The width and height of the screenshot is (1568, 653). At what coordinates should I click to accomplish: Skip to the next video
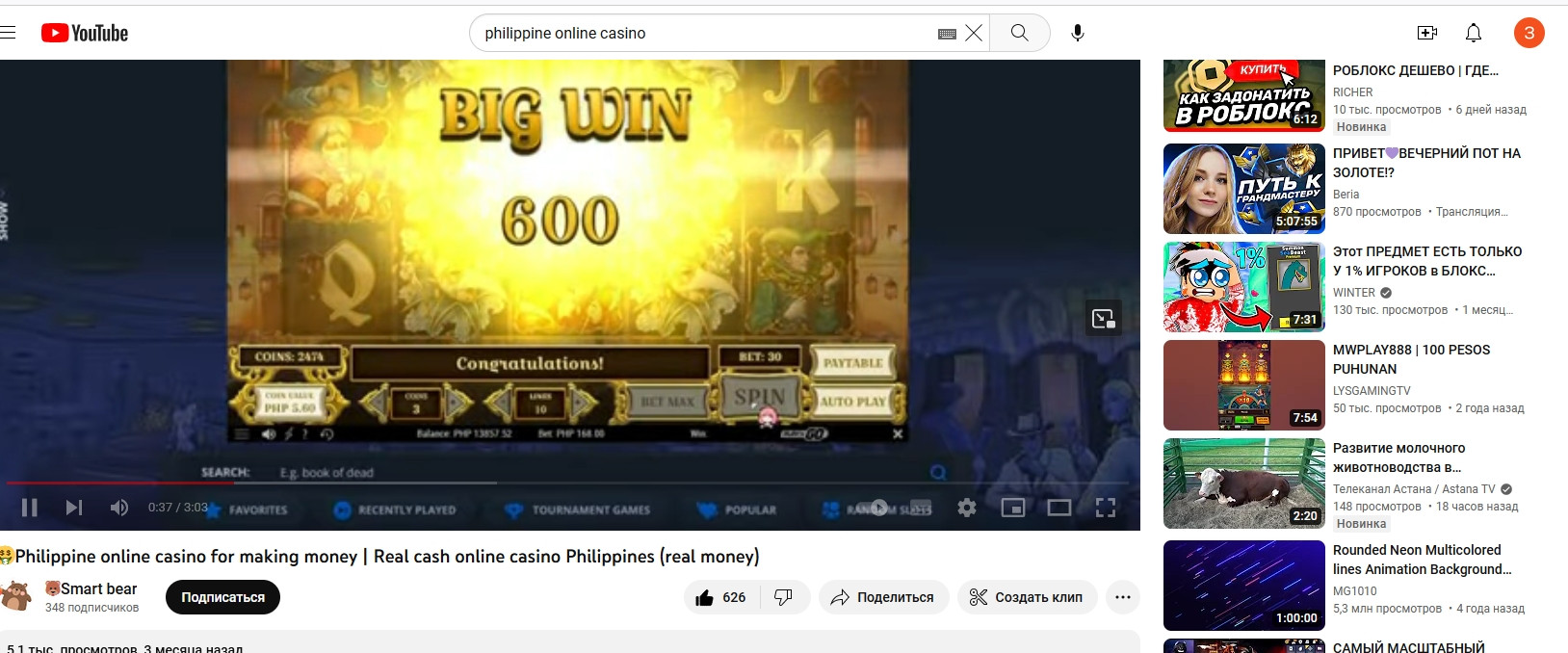coord(74,508)
